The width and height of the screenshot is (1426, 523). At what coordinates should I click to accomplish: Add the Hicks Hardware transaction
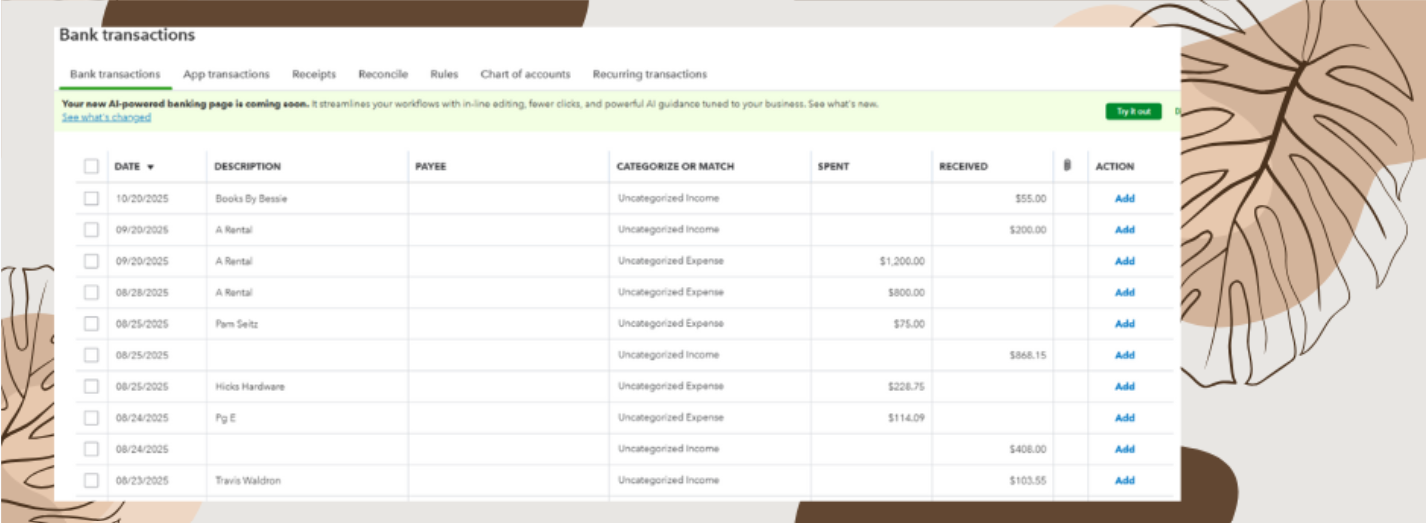(x=1125, y=386)
